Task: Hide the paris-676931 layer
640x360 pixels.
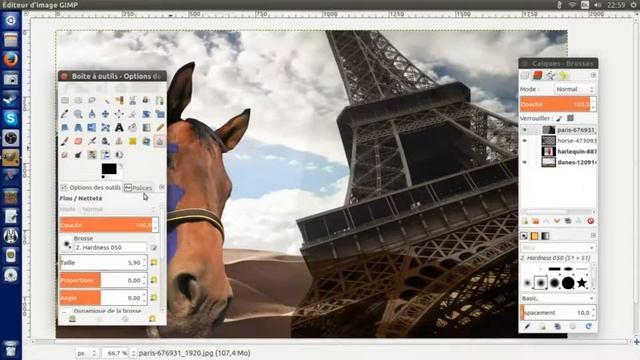Action: pyautogui.click(x=525, y=130)
